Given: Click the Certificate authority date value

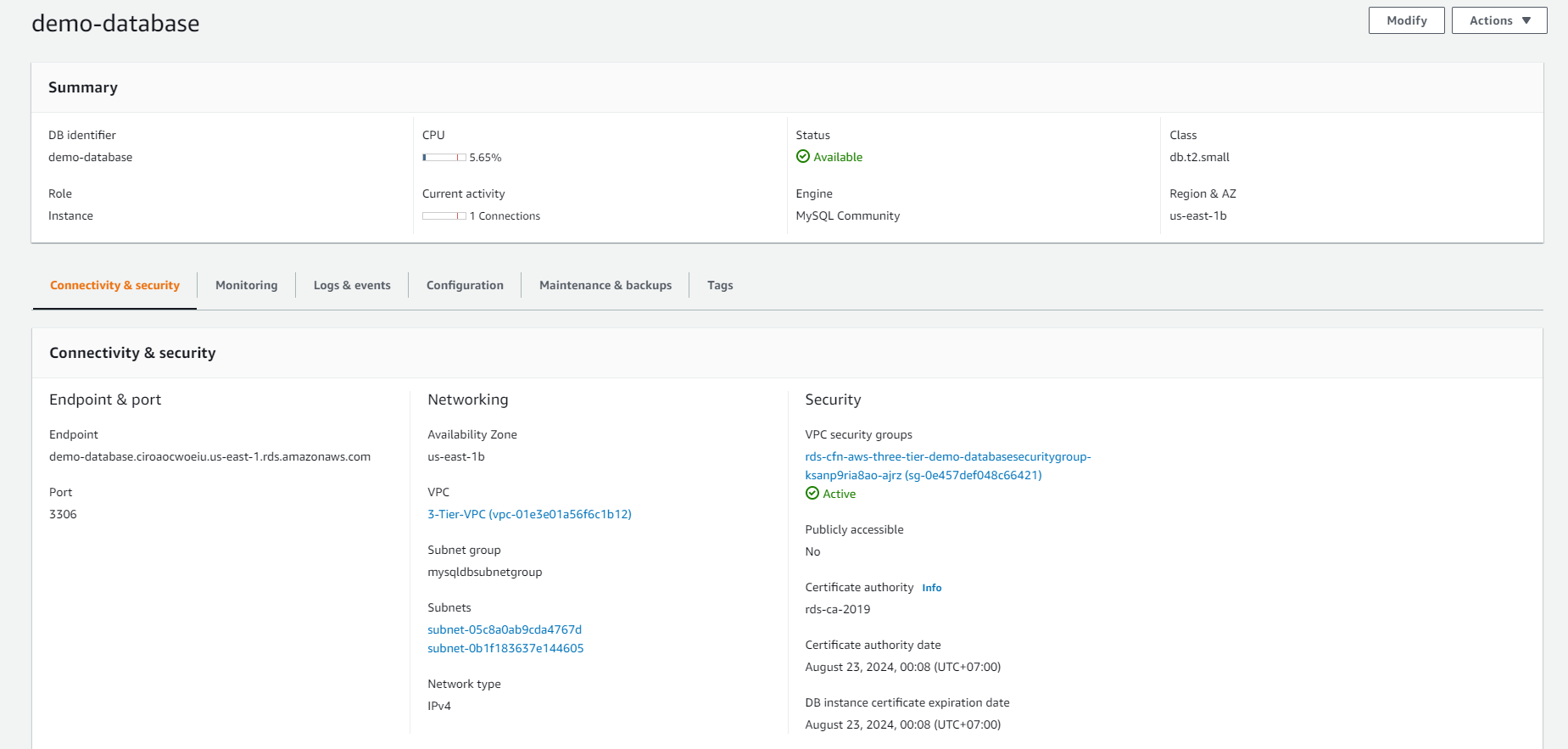Looking at the screenshot, I should point(902,667).
